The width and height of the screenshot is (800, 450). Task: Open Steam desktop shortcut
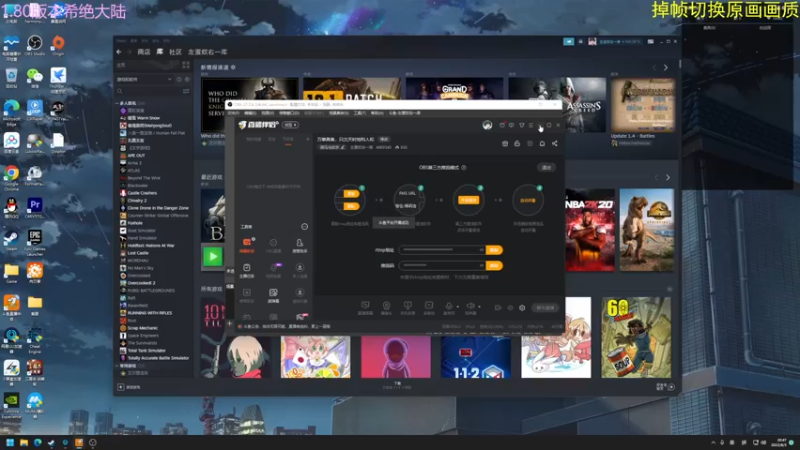pos(11,240)
